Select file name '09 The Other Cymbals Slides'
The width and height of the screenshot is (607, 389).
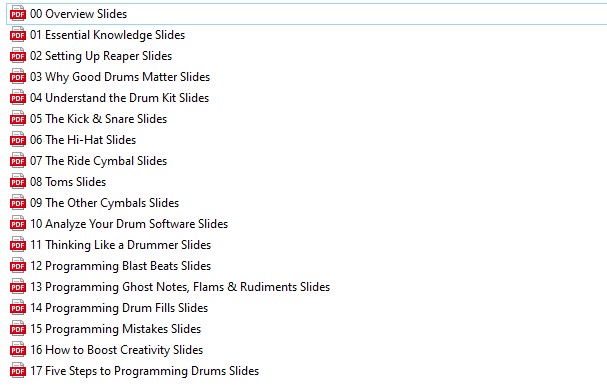click(105, 203)
